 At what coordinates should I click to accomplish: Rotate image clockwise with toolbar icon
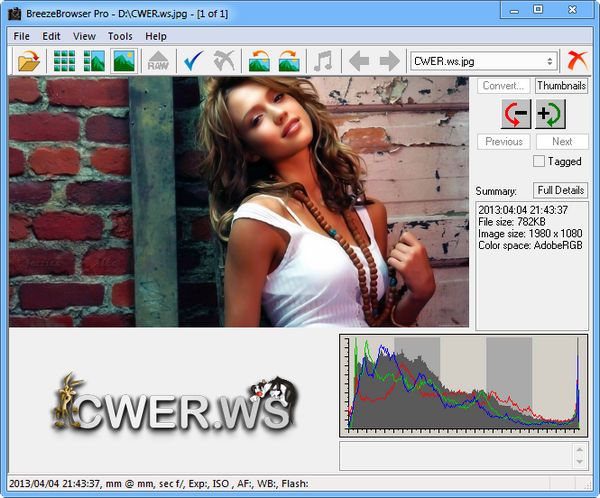click(289, 61)
